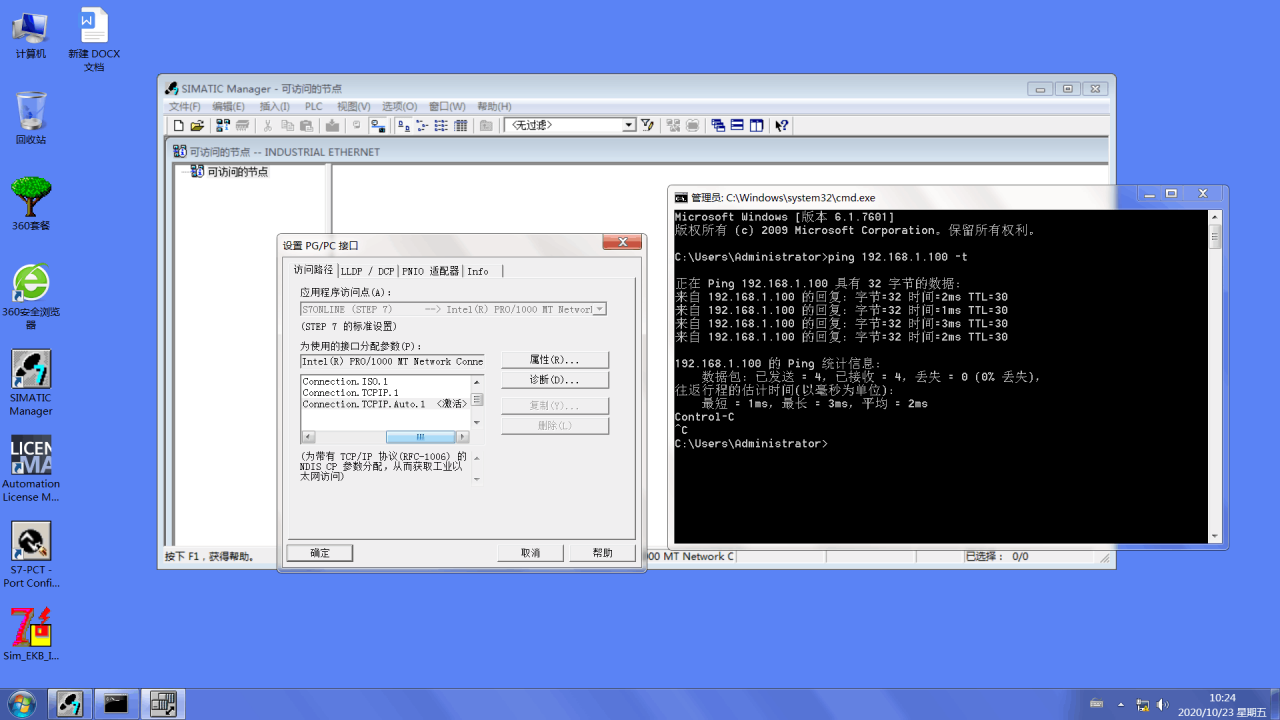Click the Windows Start button
1280x720 pixels.
(21, 704)
